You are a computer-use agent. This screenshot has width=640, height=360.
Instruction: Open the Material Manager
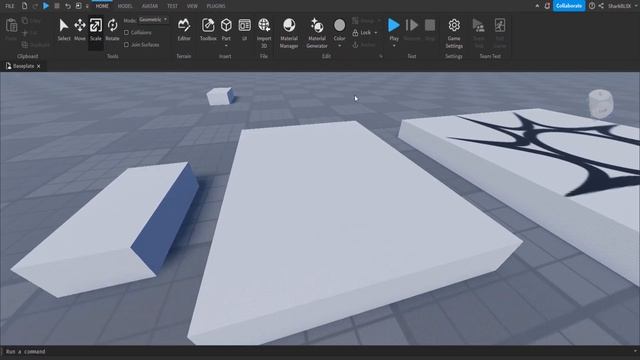tap(289, 33)
